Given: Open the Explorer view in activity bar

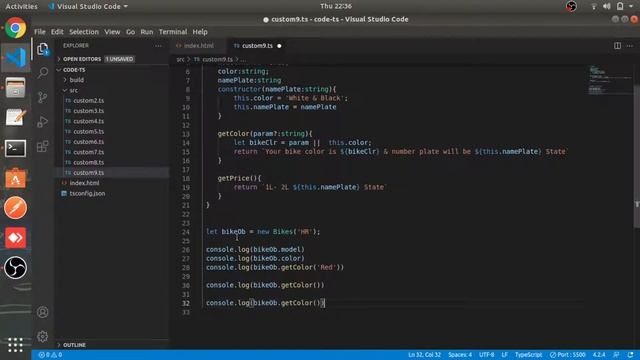Looking at the screenshot, I should [x=42, y=49].
